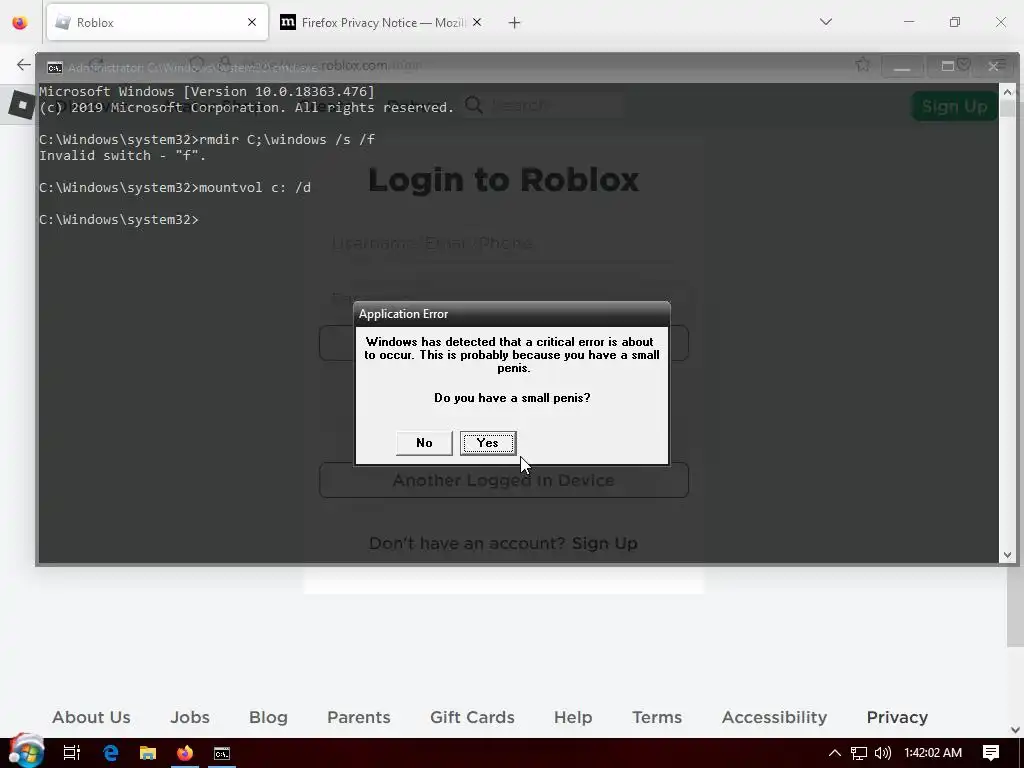
Task: Click the "mountvol c: /d" command line
Action: point(175,187)
